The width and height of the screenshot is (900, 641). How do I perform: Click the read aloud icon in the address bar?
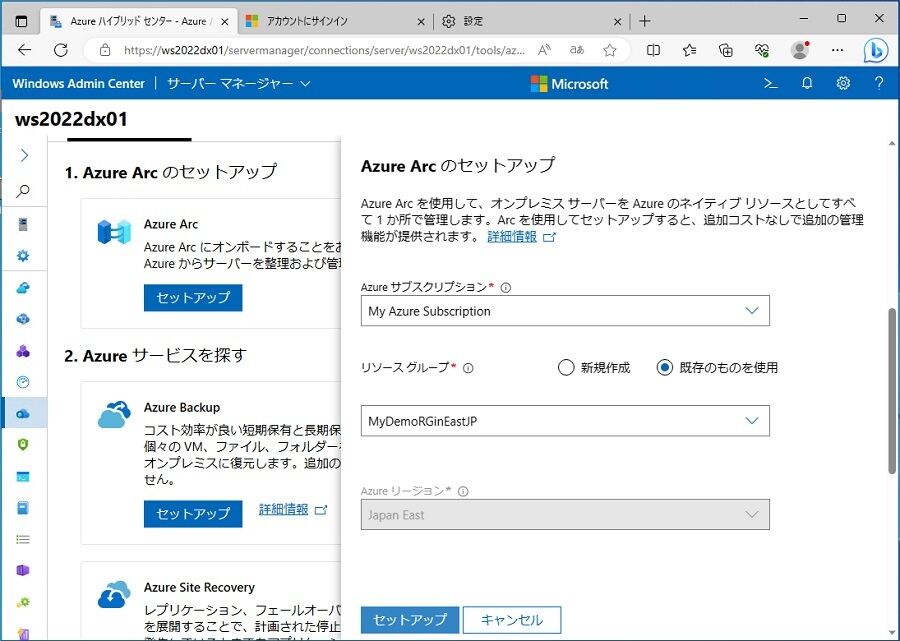click(544, 50)
